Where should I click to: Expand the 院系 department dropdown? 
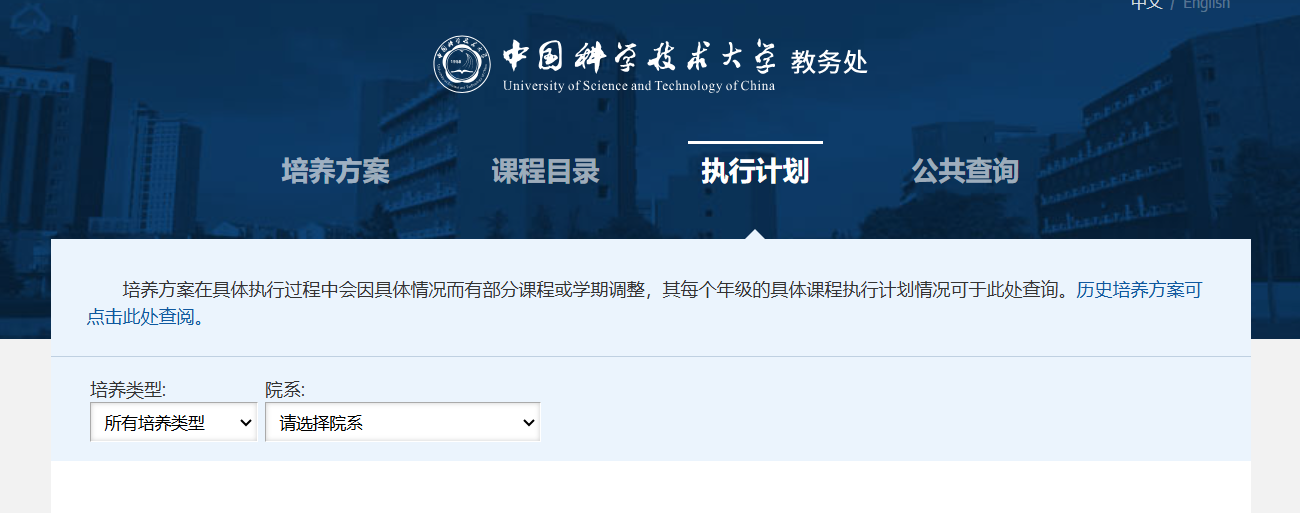(402, 423)
